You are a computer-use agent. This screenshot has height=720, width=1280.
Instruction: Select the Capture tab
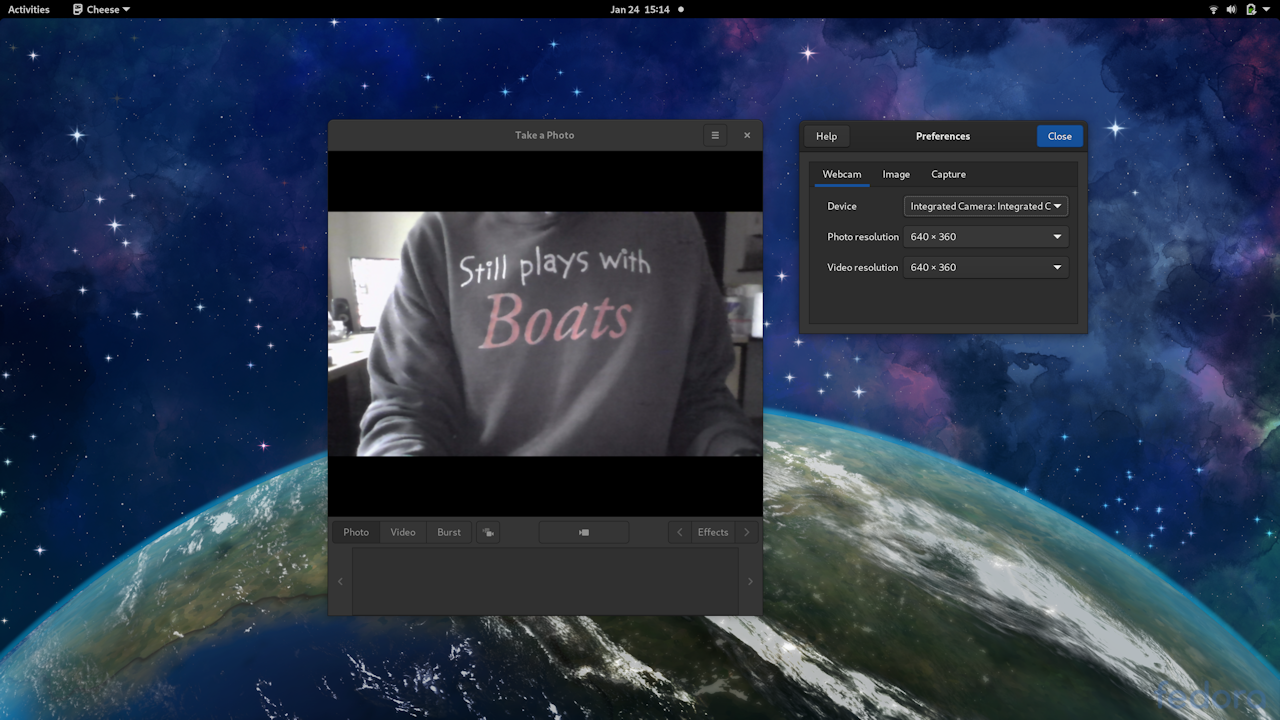pos(949,174)
